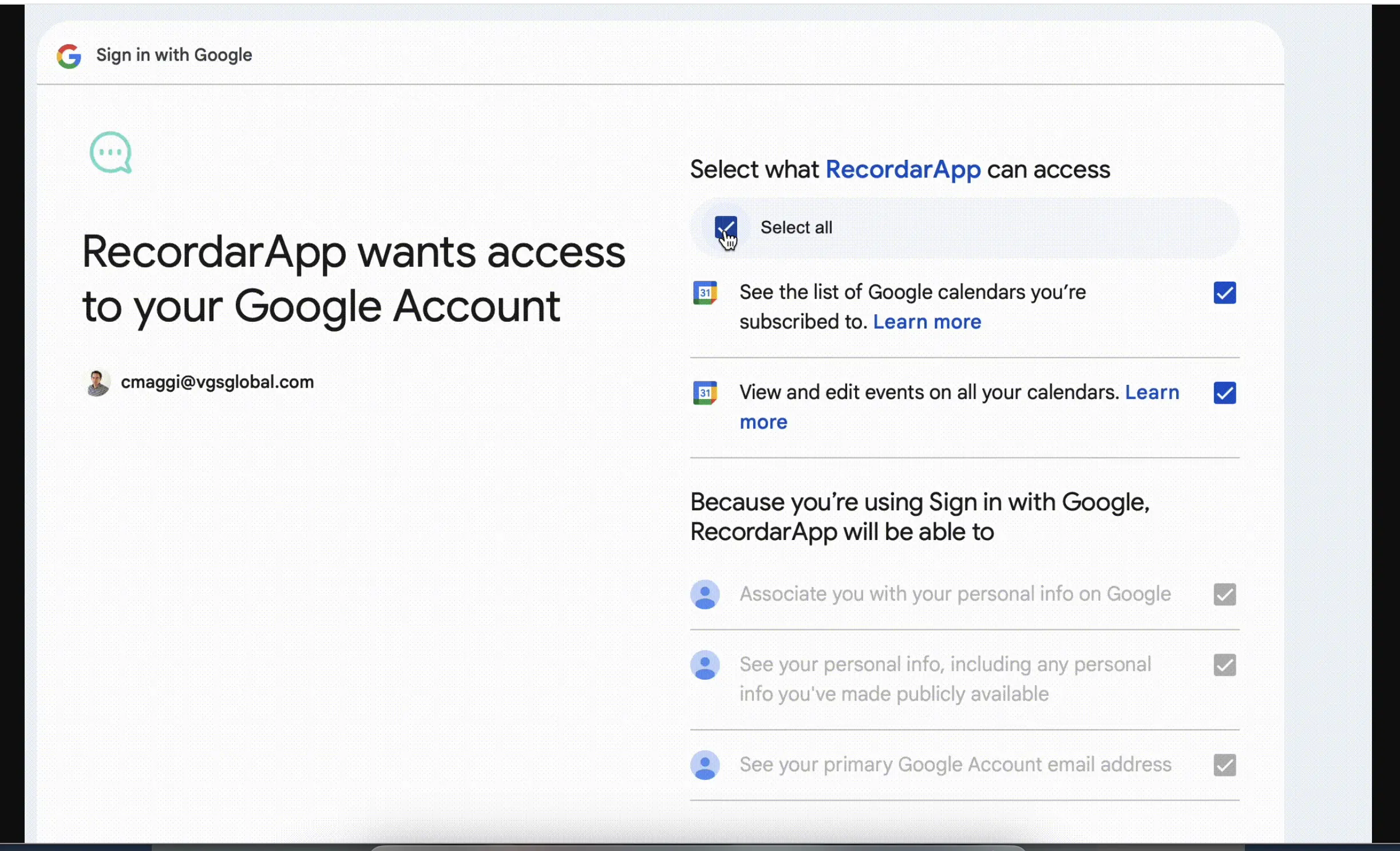Uncheck 'See the list of Google calendars' permission
This screenshot has height=851, width=1400.
1224,293
